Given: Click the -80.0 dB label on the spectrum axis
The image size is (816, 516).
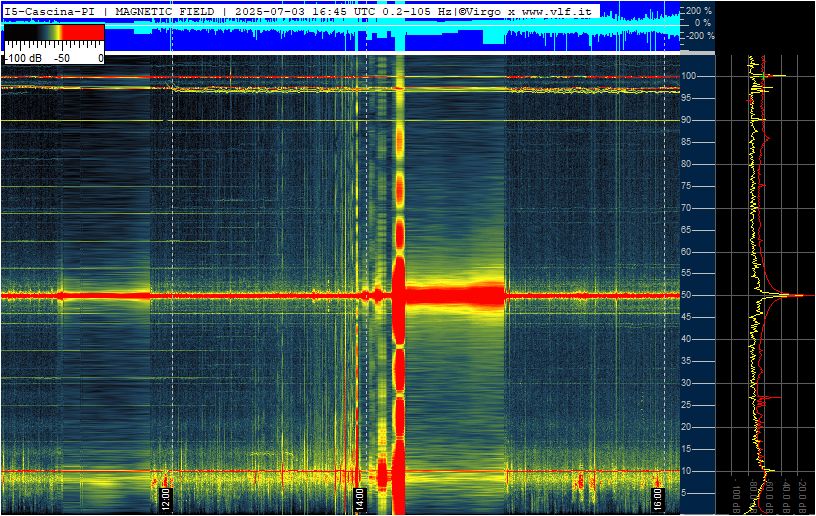Looking at the screenshot, I should [x=753, y=497].
